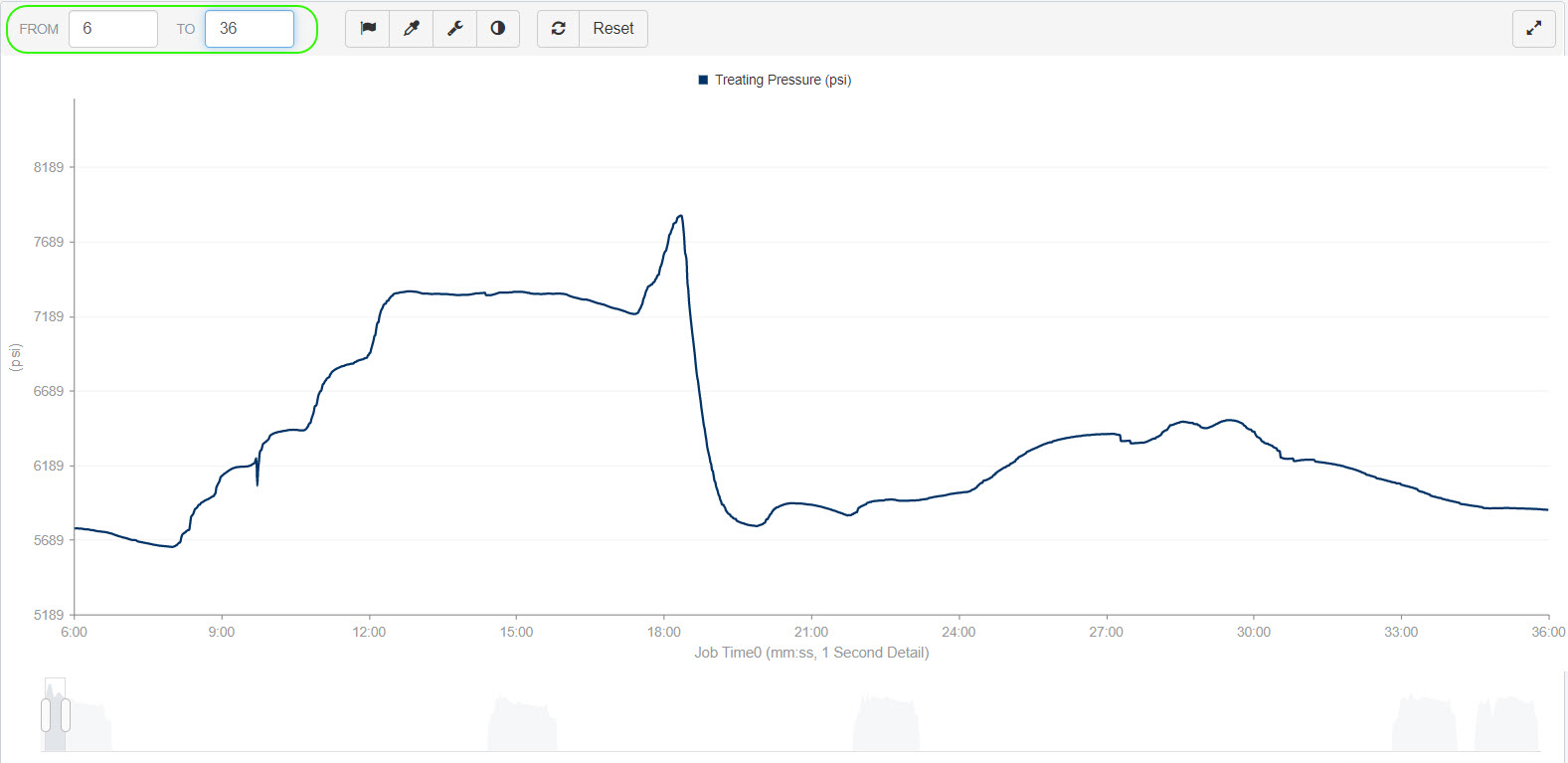Focus the FROM time input field
Image resolution: width=1568 pixels, height=763 pixels.
pos(113,29)
